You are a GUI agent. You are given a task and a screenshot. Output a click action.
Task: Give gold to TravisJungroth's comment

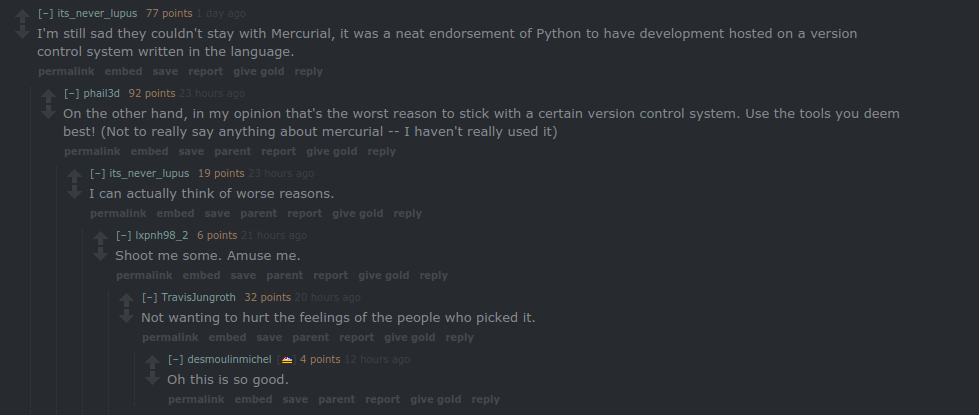click(409, 337)
